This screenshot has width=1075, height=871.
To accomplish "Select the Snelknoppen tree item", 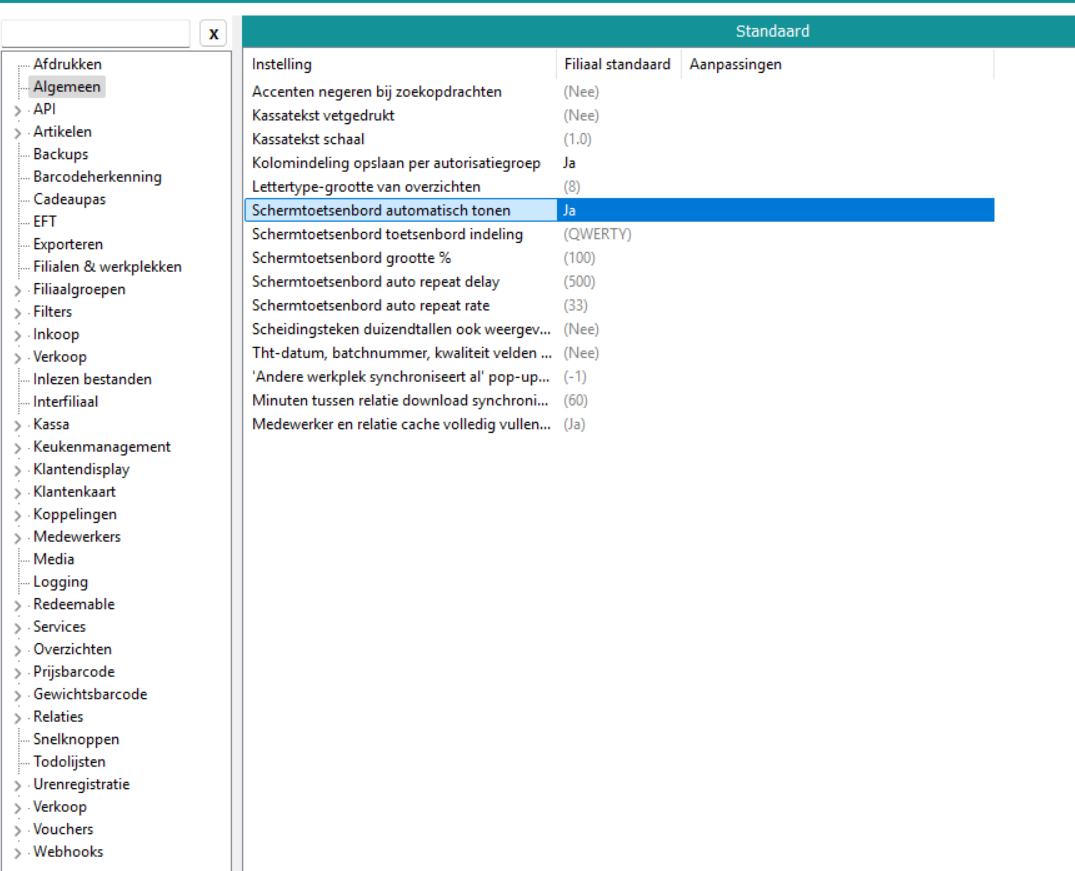I will pos(76,739).
